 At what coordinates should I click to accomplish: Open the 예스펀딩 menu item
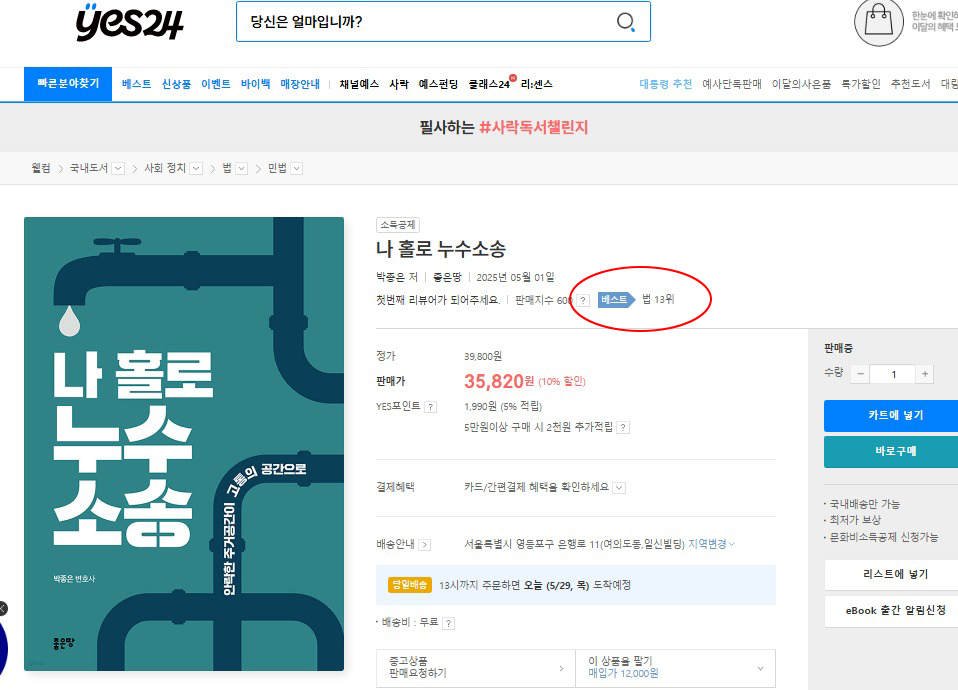point(438,84)
